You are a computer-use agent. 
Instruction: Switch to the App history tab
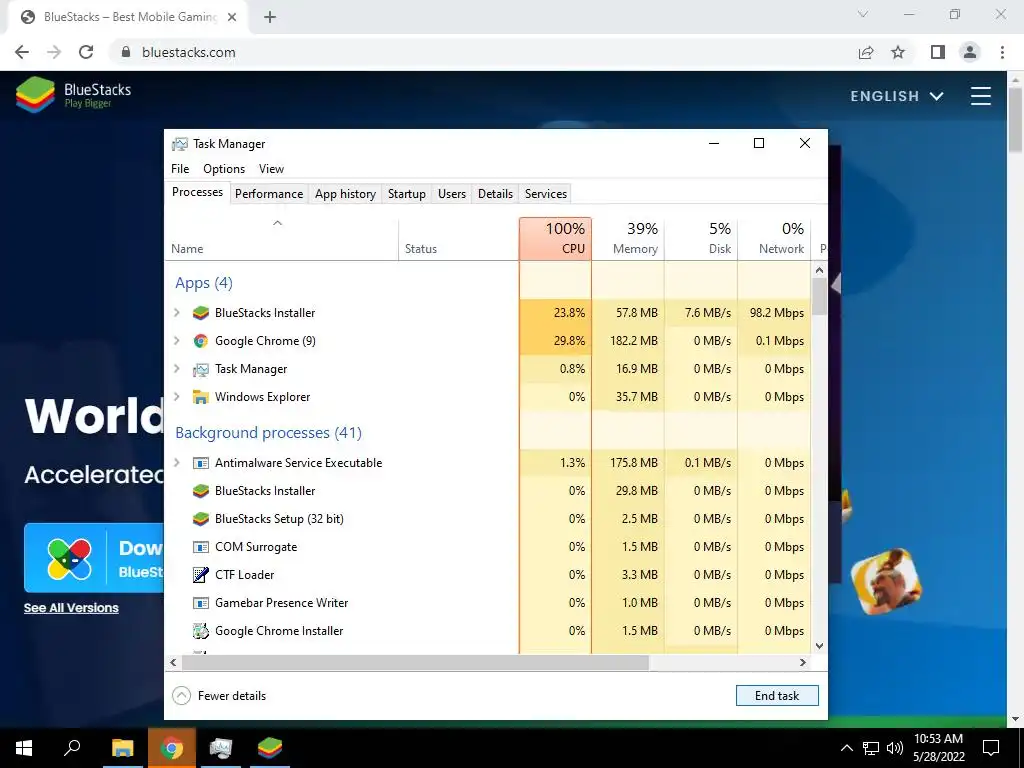[345, 194]
